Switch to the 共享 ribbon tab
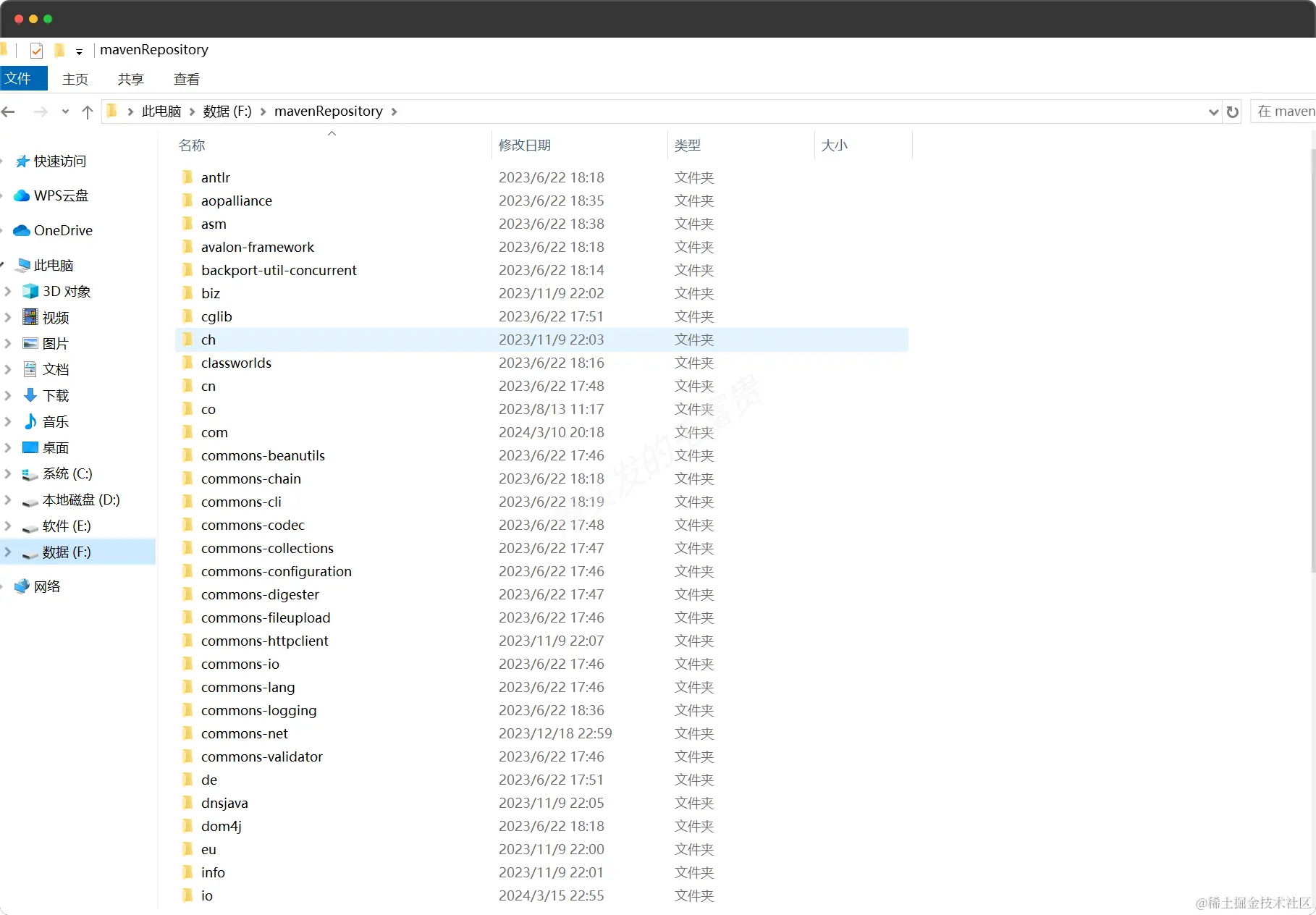Screen dimensions: 1316x915 (131, 79)
